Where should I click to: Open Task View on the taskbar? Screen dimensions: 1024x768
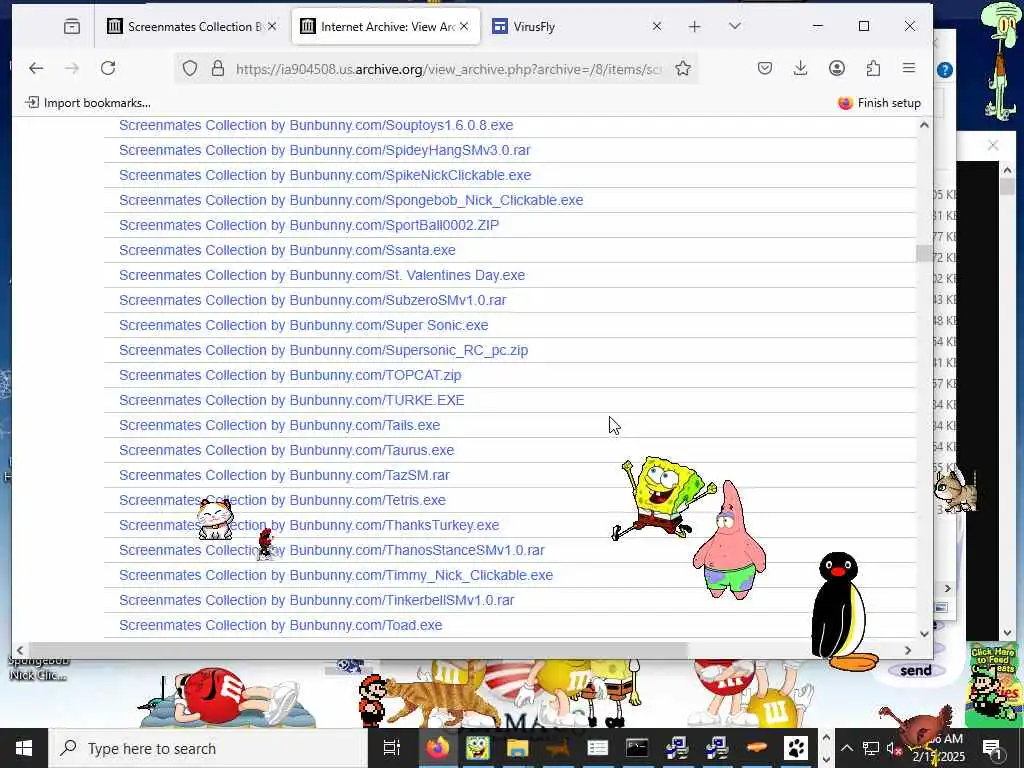click(392, 748)
